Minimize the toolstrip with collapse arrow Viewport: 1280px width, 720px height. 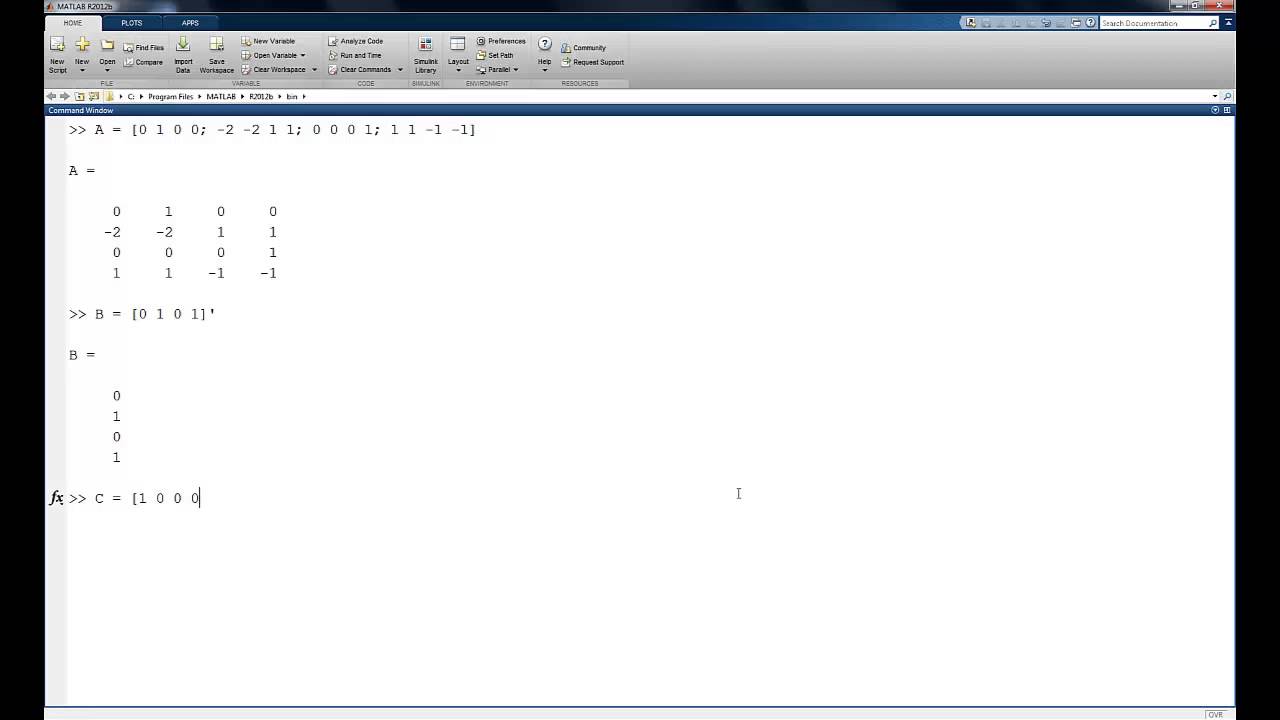1228,23
